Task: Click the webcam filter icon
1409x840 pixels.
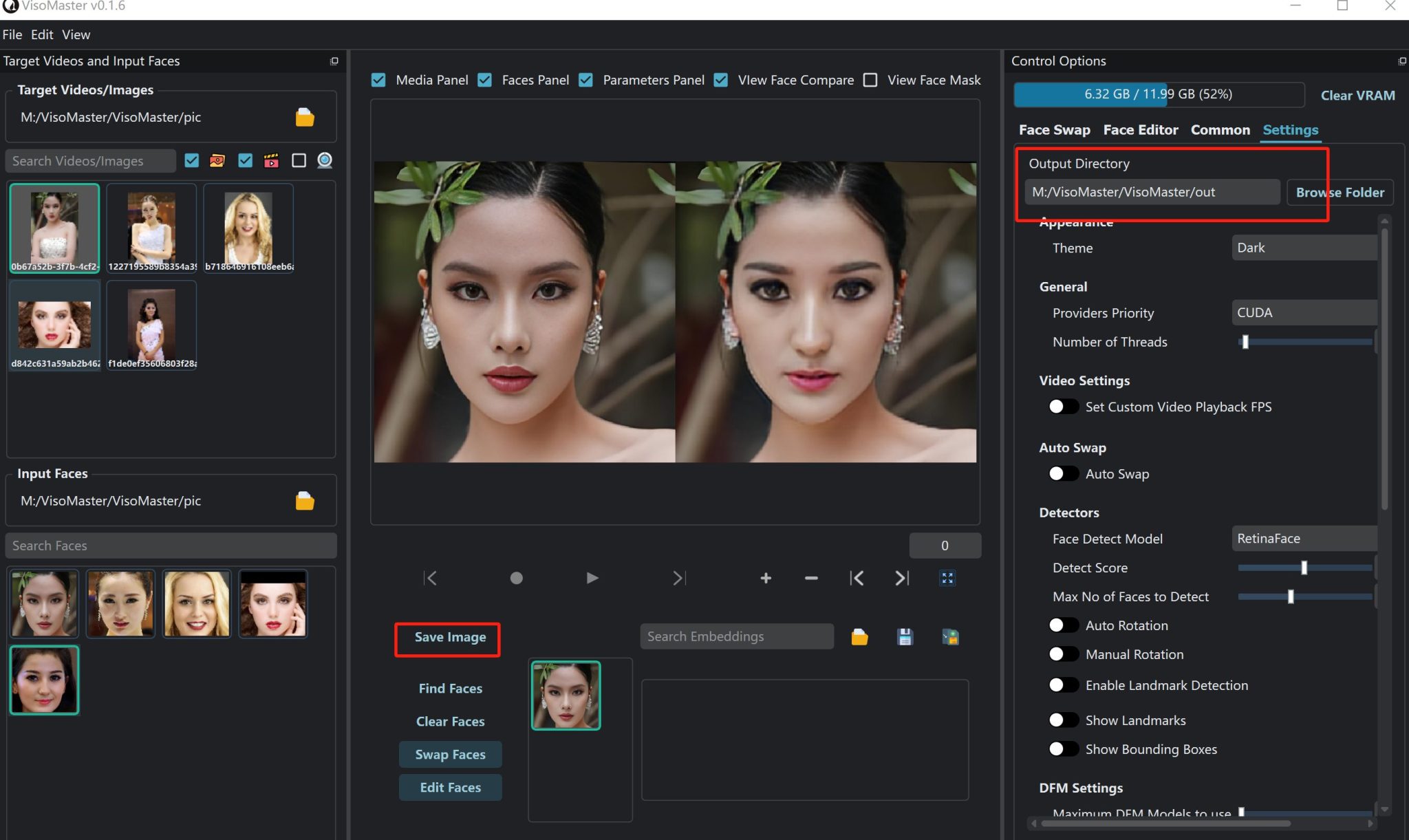Action: [325, 160]
